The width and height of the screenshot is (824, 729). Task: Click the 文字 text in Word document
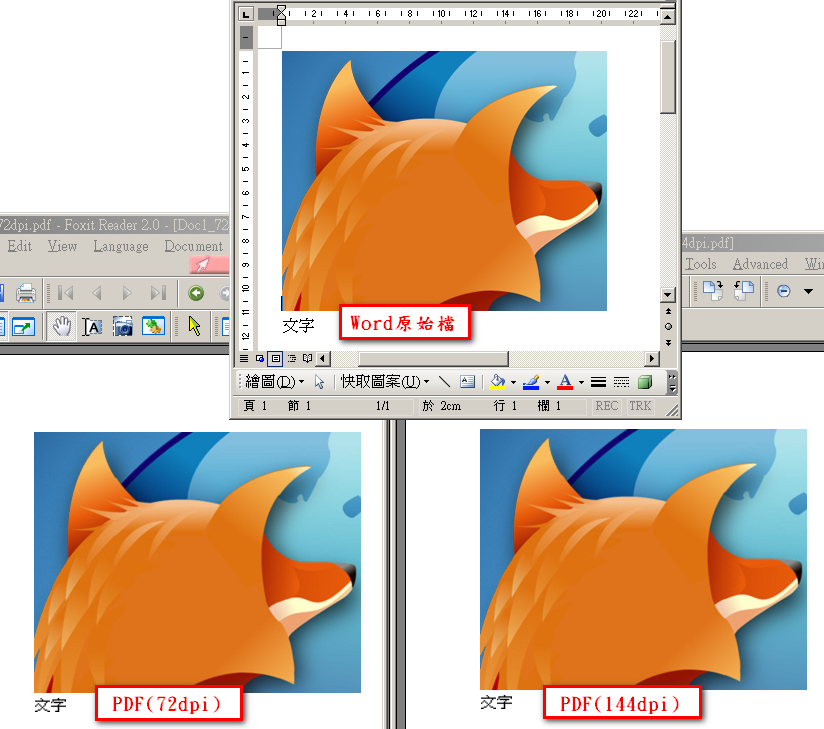click(x=298, y=325)
